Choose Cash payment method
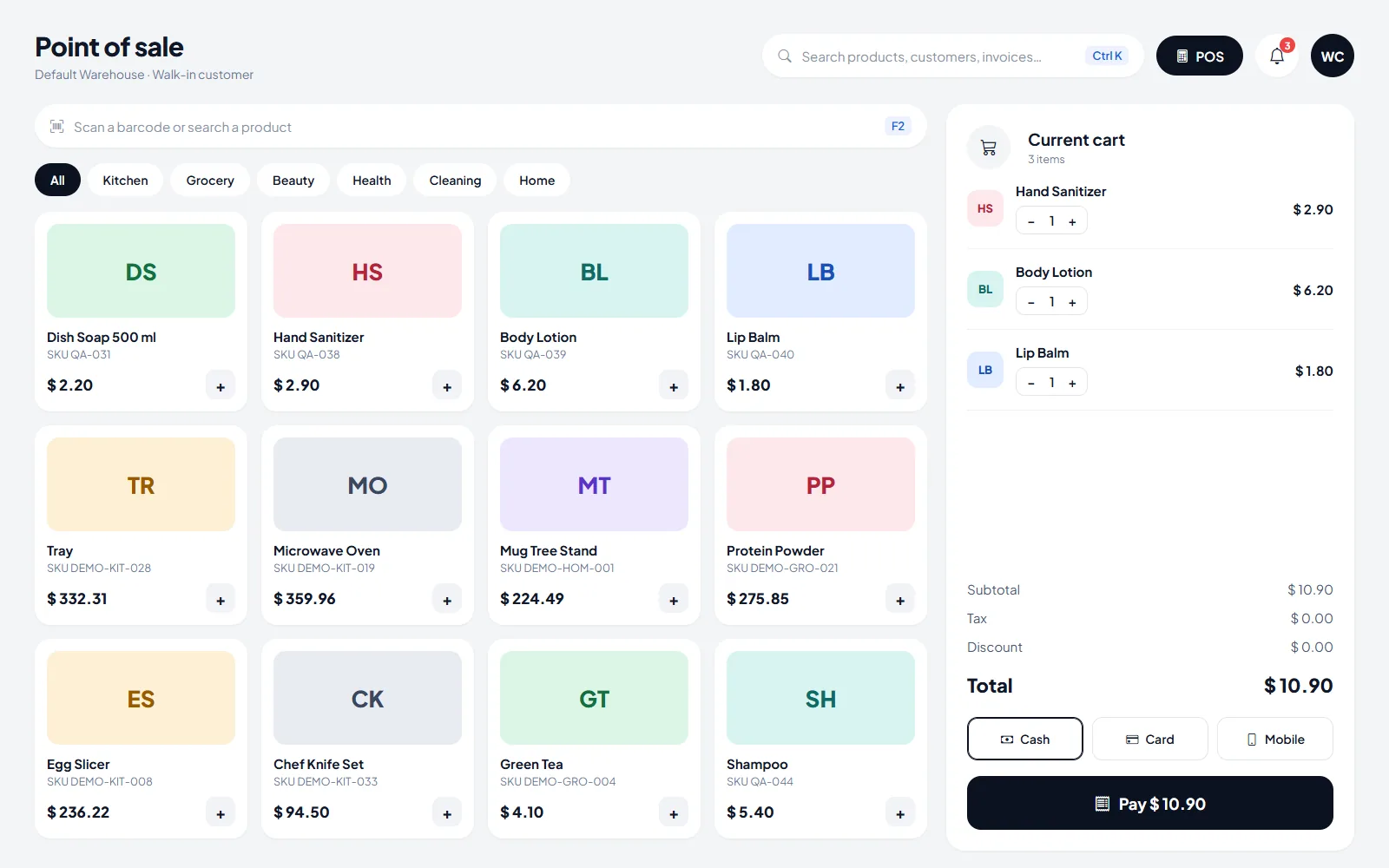The image size is (1389, 868). tap(1025, 739)
